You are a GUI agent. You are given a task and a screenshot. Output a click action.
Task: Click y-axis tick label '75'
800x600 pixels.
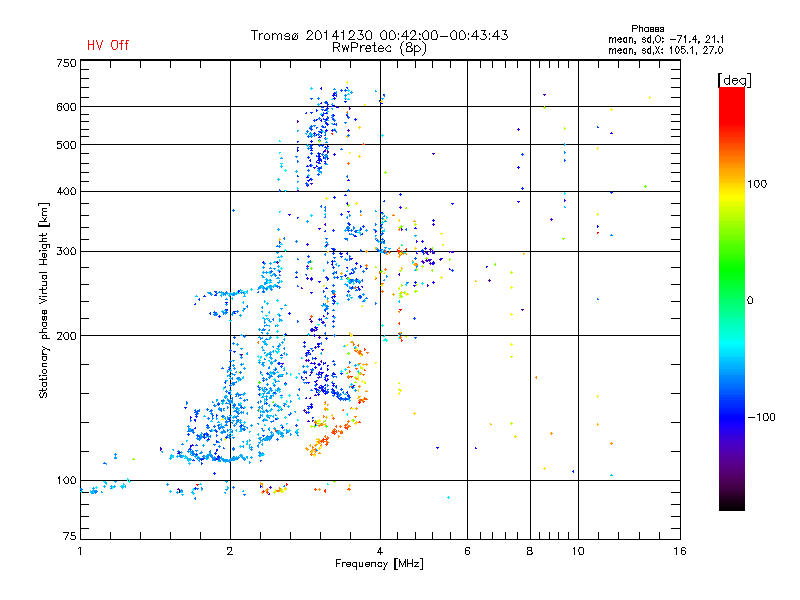click(x=70, y=536)
